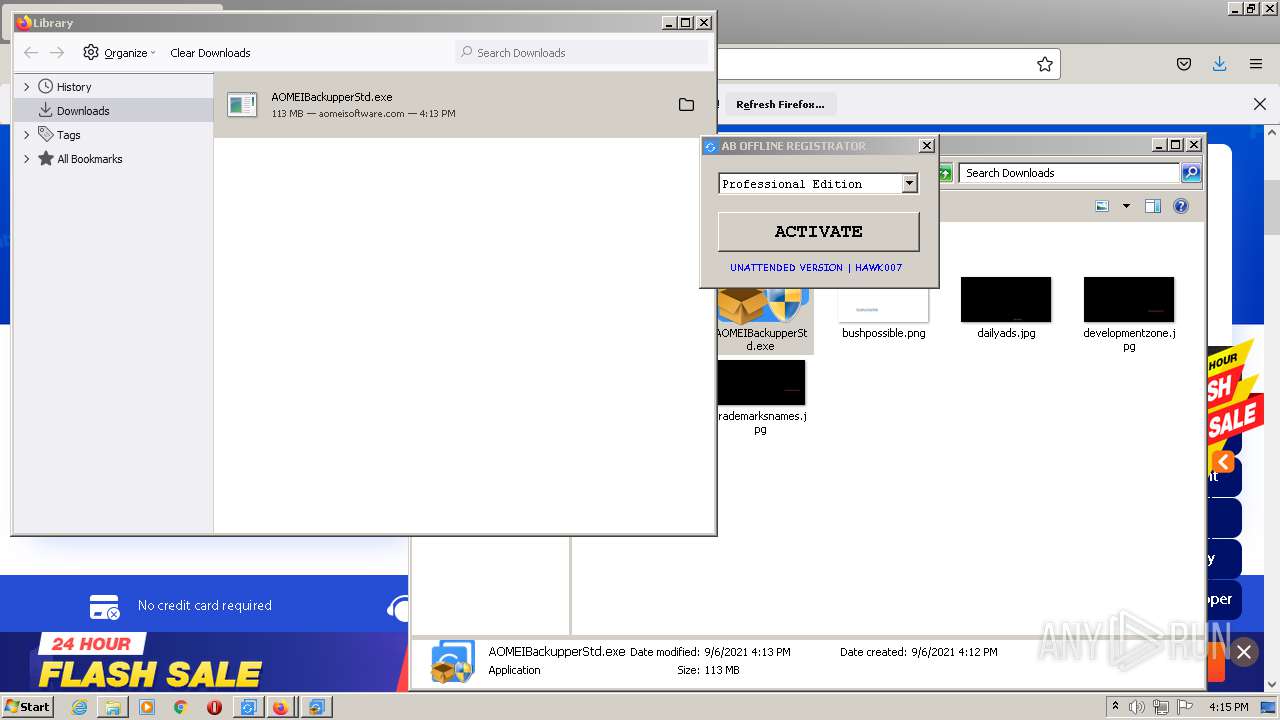Click the volume icon in system tray

[x=1139, y=707]
